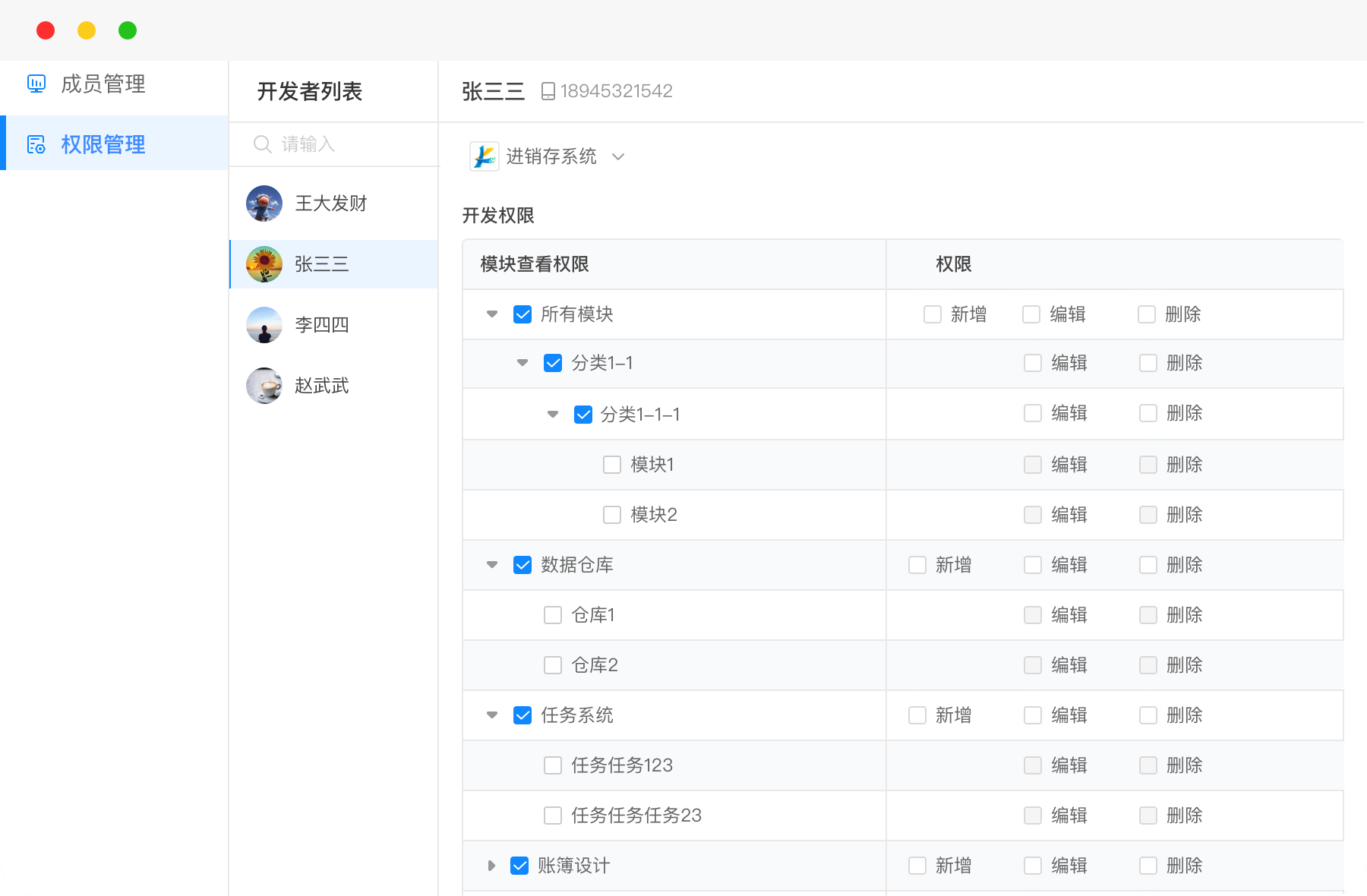Select 权限管理 menu item
1367x896 pixels.
pos(114,143)
